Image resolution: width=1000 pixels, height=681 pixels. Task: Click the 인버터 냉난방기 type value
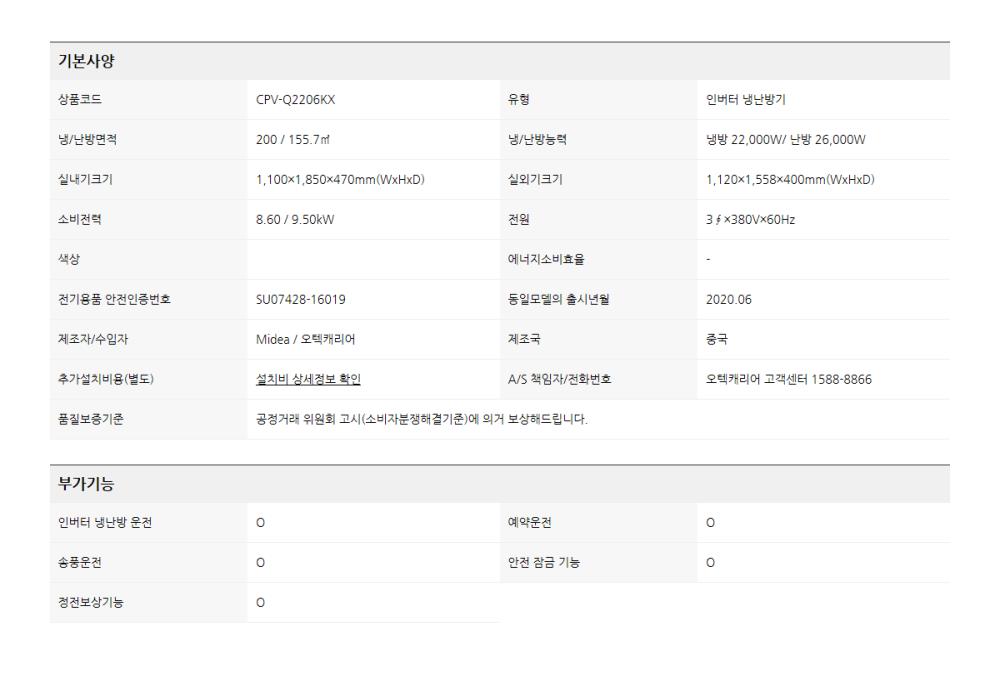752,99
